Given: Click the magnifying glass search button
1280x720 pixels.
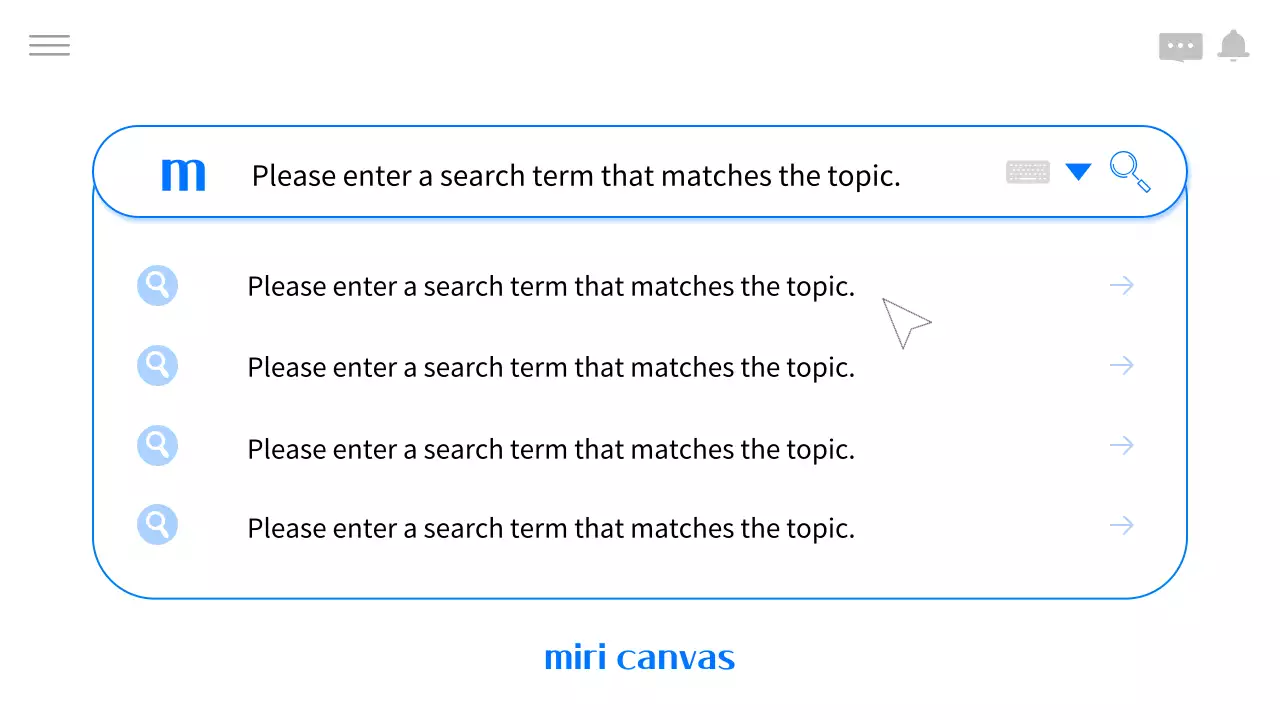Looking at the screenshot, I should click(x=1130, y=172).
